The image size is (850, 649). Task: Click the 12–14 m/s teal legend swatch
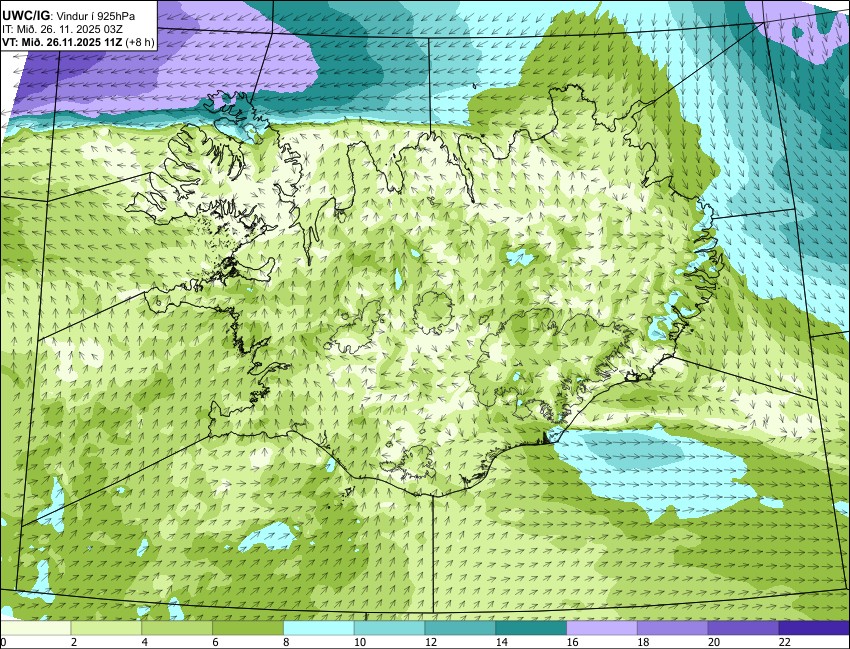(460, 628)
